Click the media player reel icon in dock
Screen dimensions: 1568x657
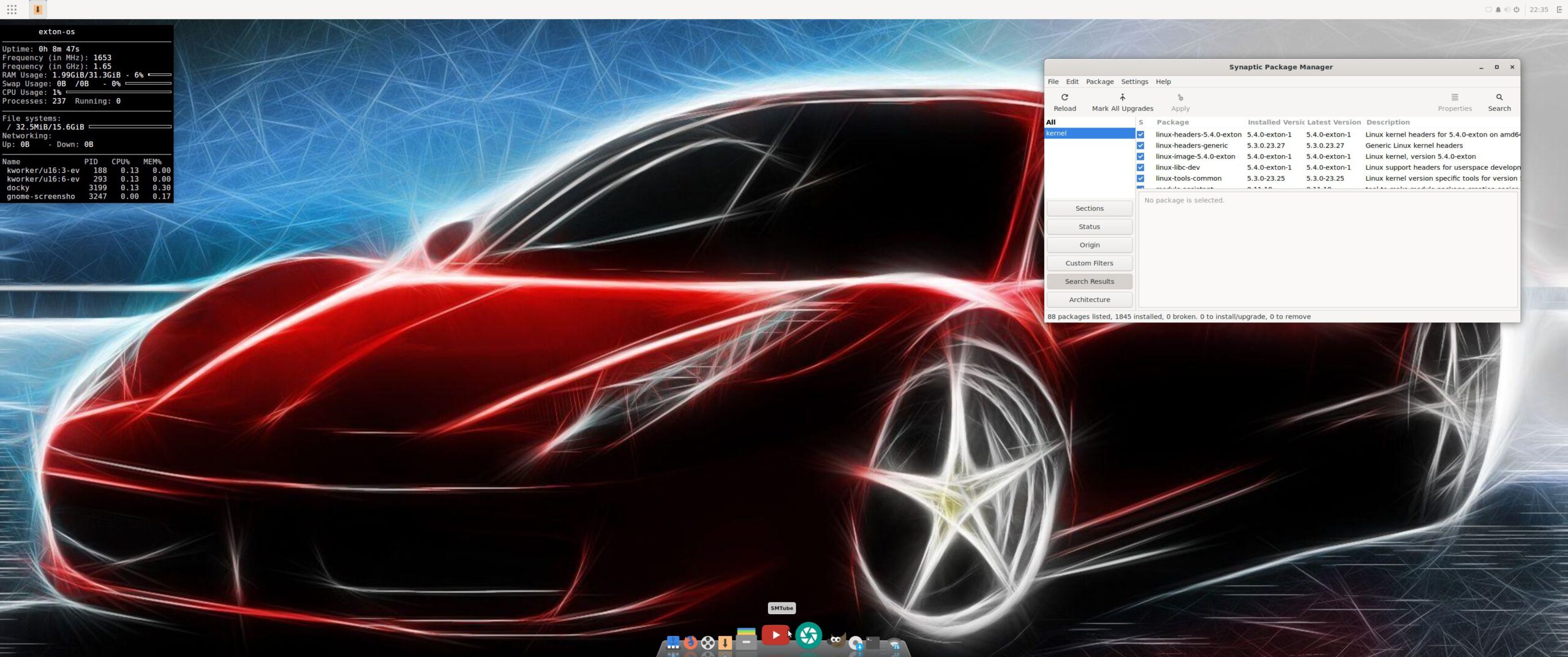pyautogui.click(x=707, y=644)
